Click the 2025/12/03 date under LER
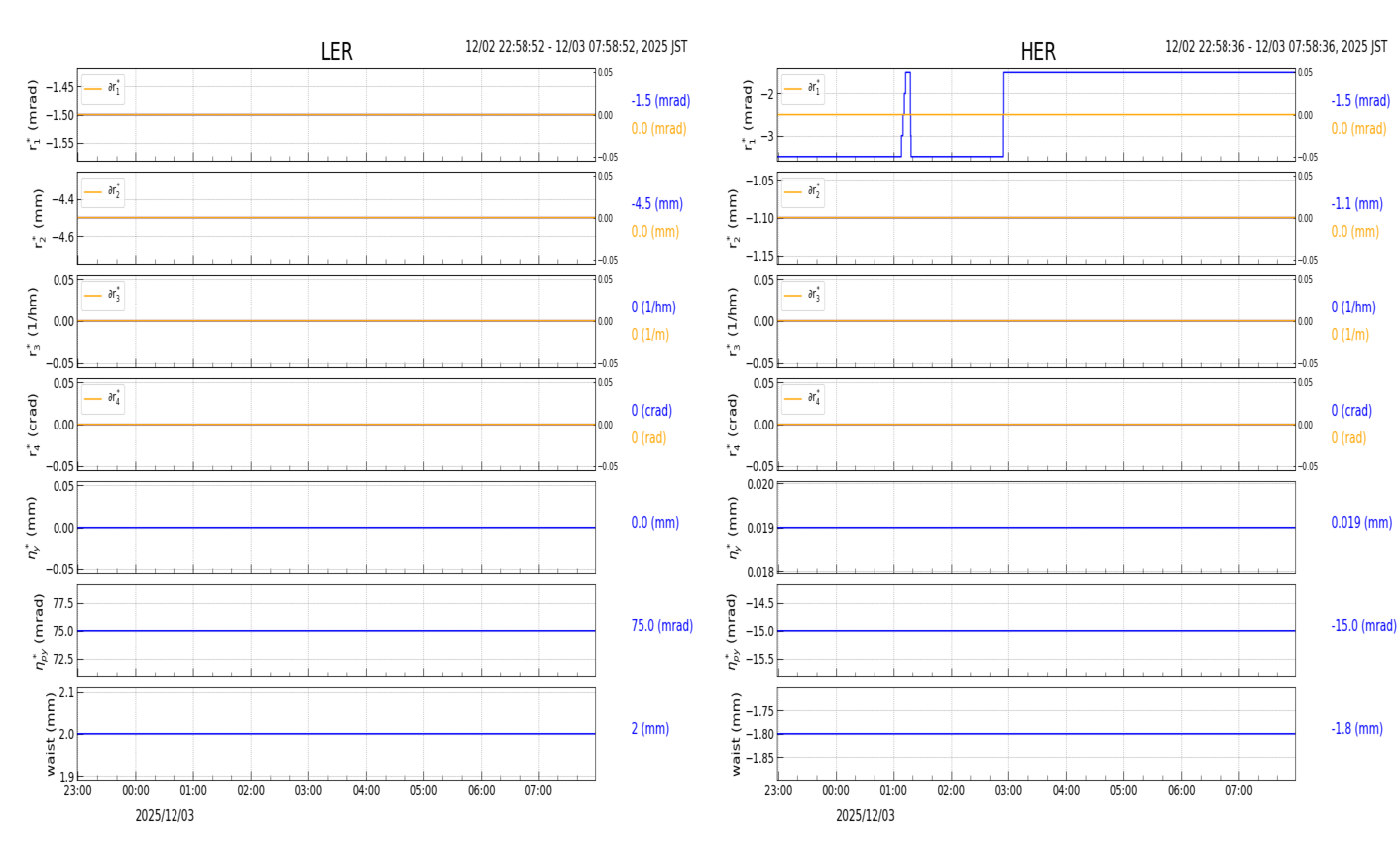The image size is (1400, 857). coord(165,816)
